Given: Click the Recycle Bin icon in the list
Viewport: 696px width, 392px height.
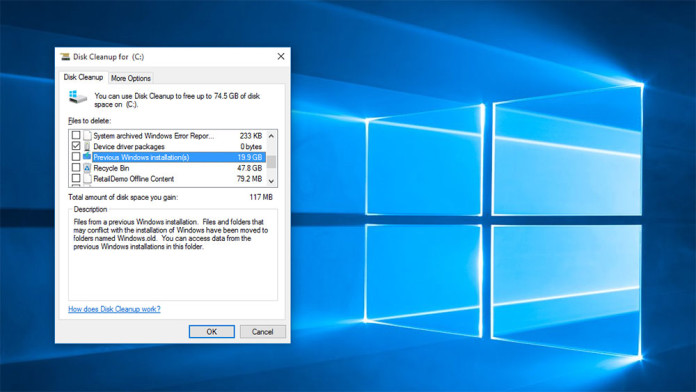Looking at the screenshot, I should [87, 168].
